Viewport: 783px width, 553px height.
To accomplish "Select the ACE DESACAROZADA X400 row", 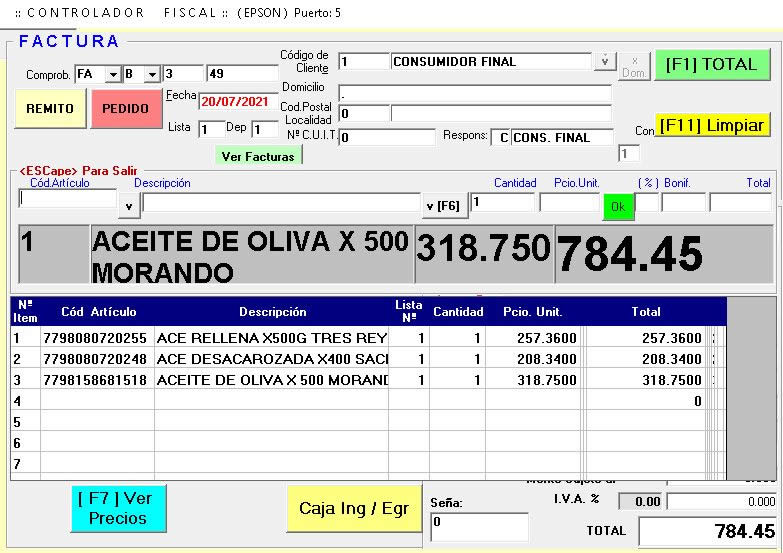I will click(270, 359).
